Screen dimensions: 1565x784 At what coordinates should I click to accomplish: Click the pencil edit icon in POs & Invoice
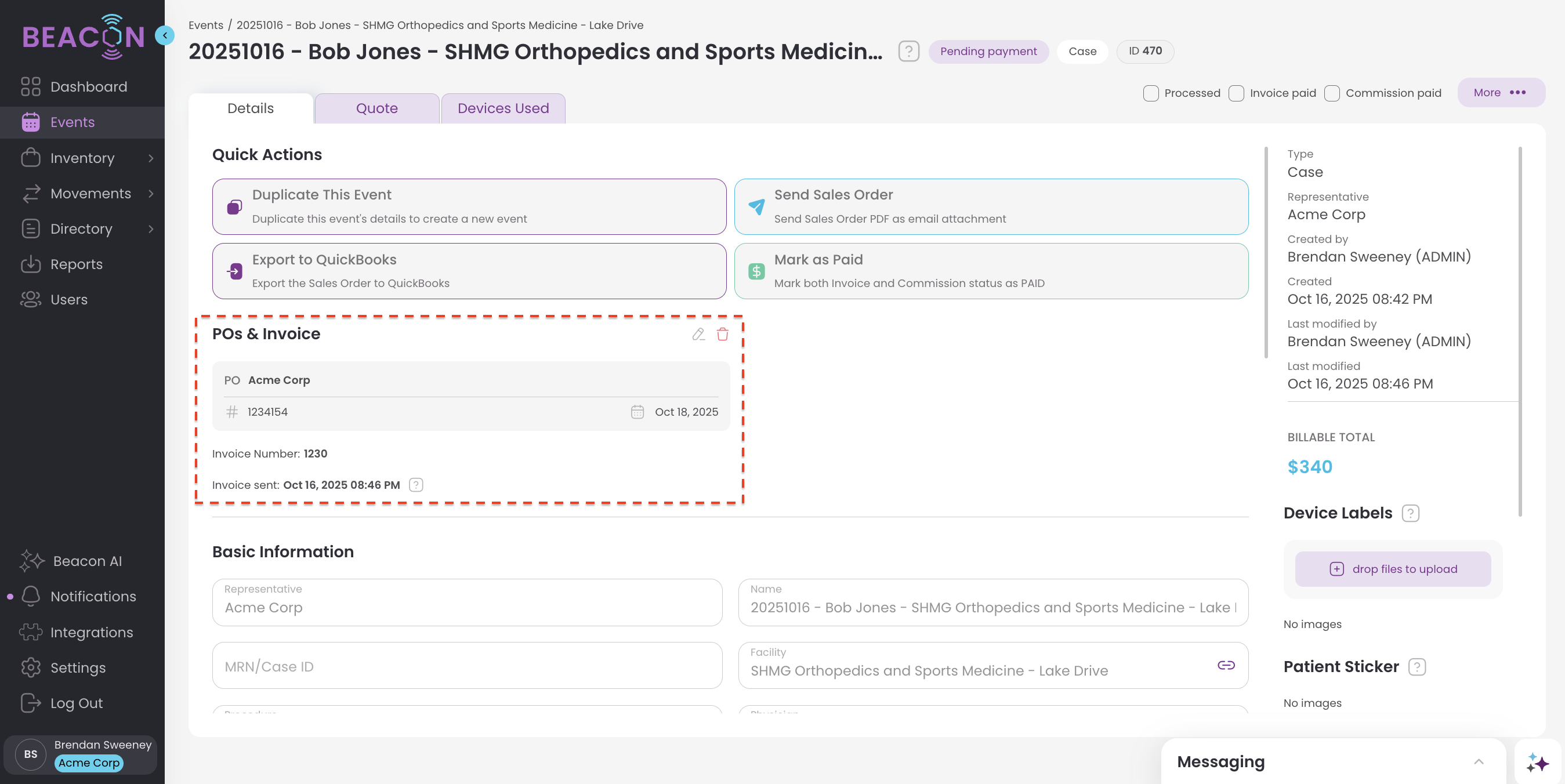coord(698,334)
